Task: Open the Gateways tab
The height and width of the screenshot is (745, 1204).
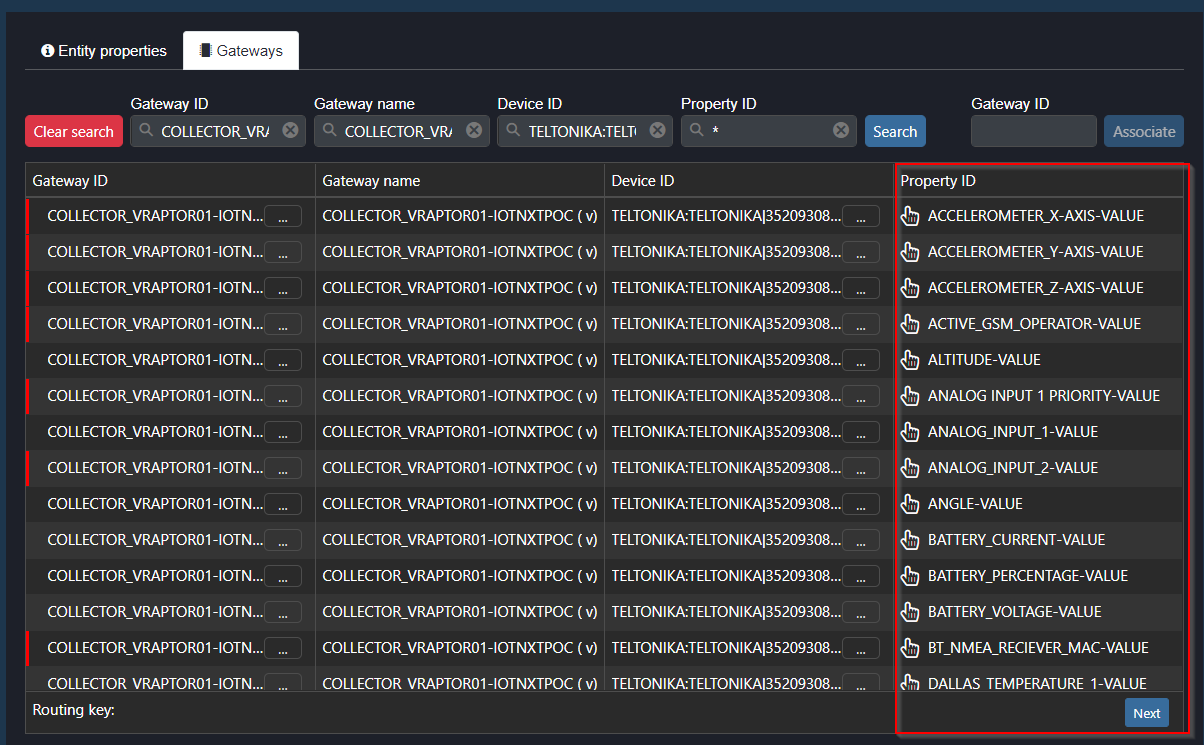Action: point(241,51)
